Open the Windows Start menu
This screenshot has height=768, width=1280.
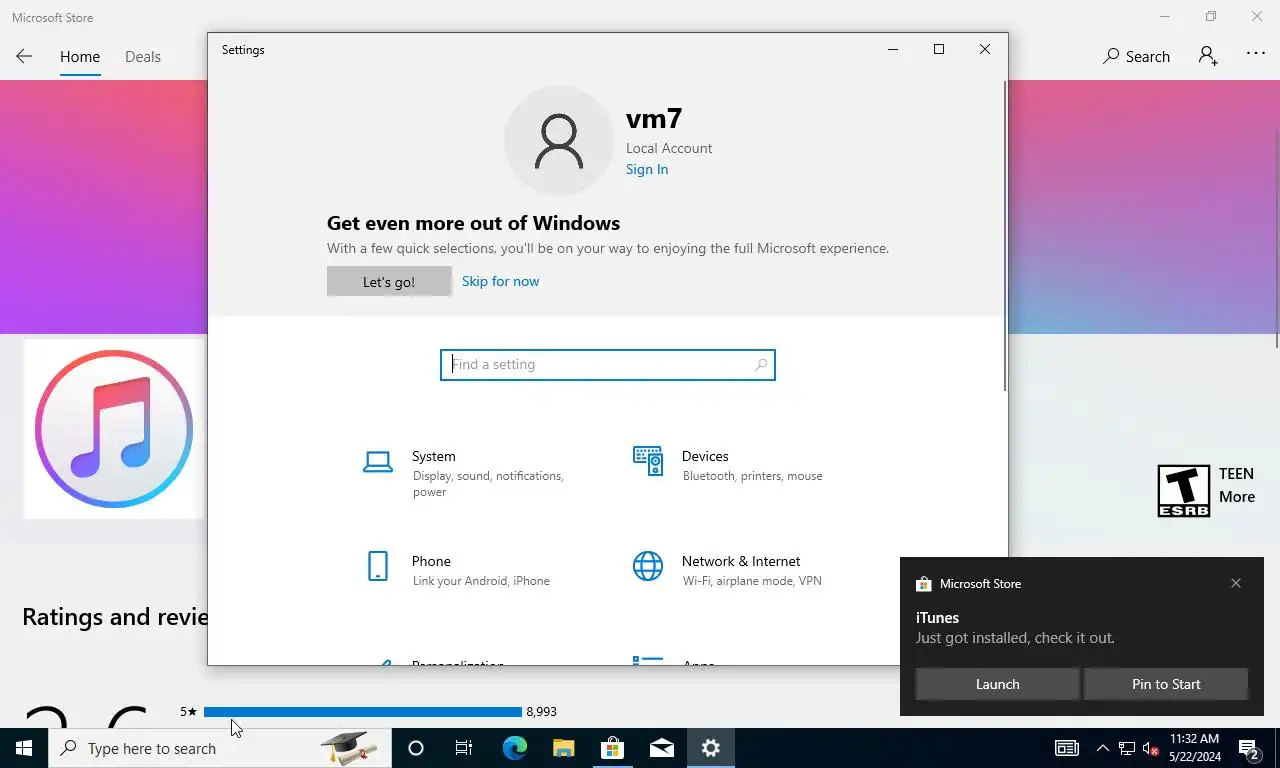(24, 748)
